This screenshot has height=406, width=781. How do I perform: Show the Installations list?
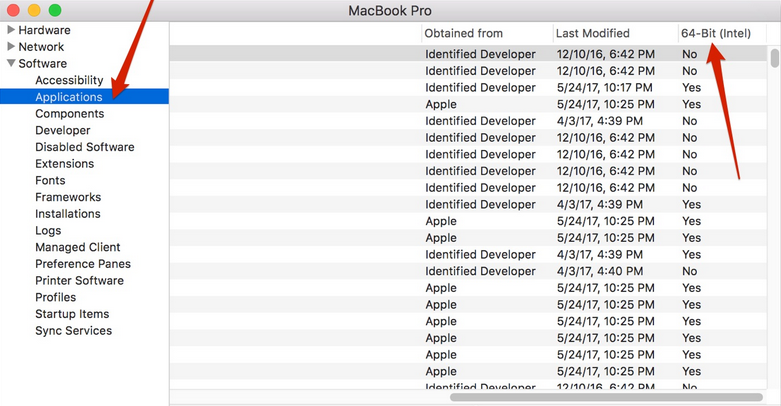coord(68,214)
